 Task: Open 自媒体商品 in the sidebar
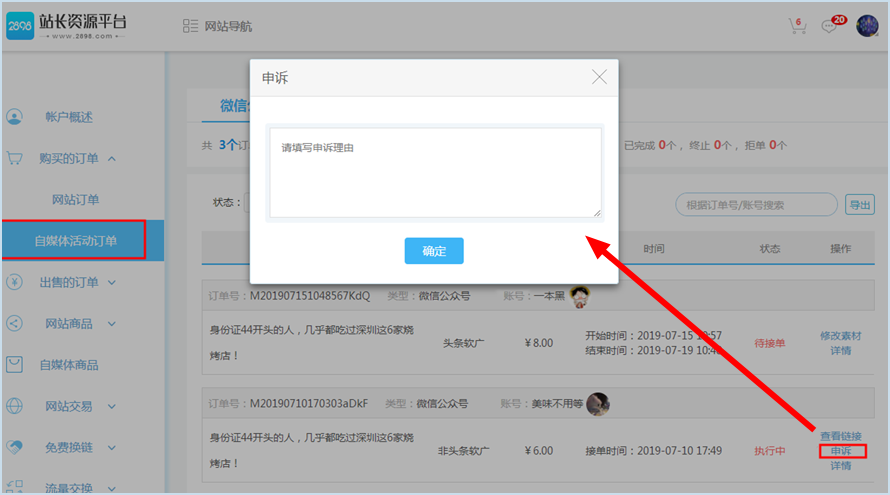pos(72,365)
